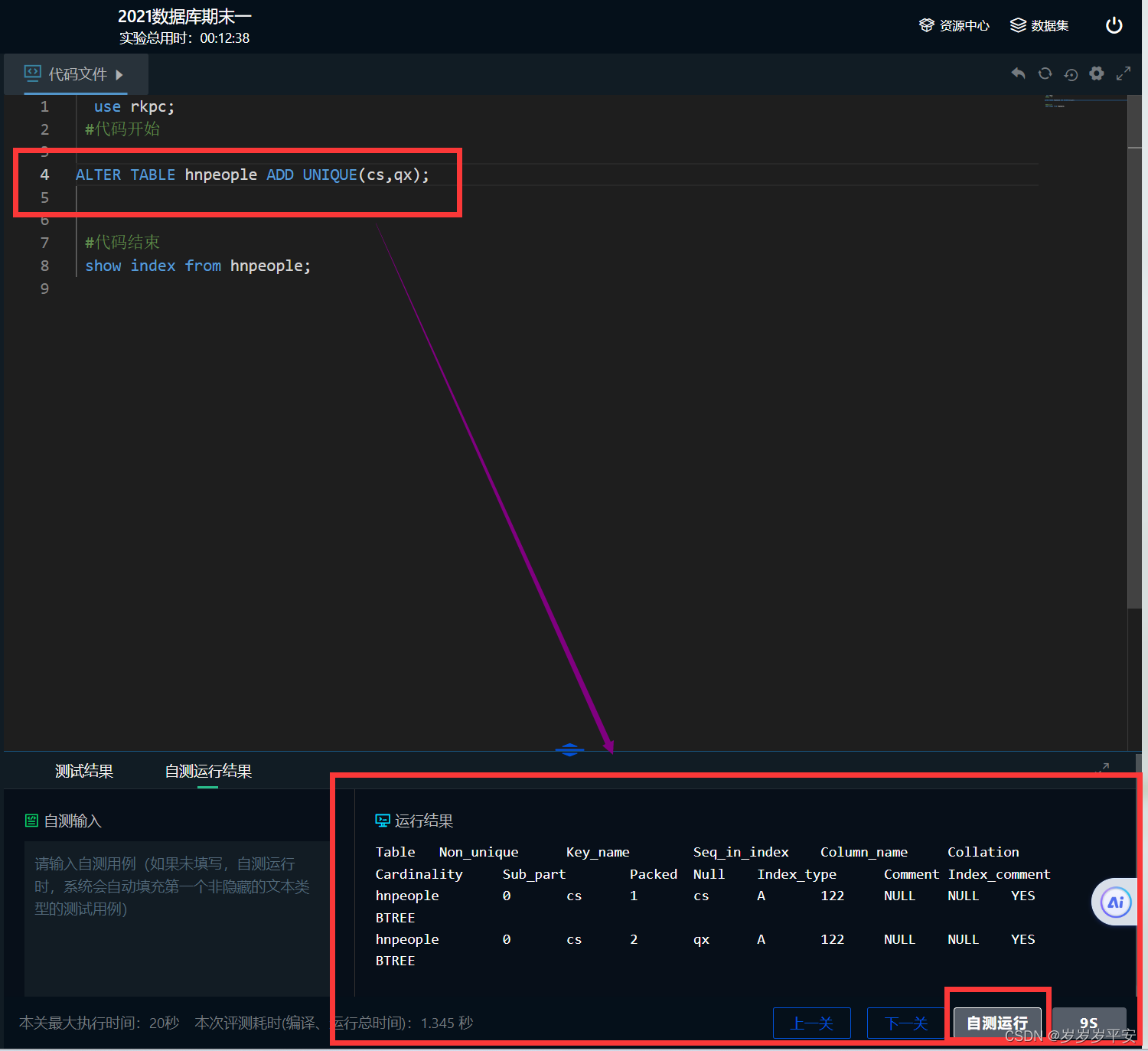1148x1051 pixels.
Task: Click the refresh sync icon in editor toolbar
Action: [x=1045, y=73]
